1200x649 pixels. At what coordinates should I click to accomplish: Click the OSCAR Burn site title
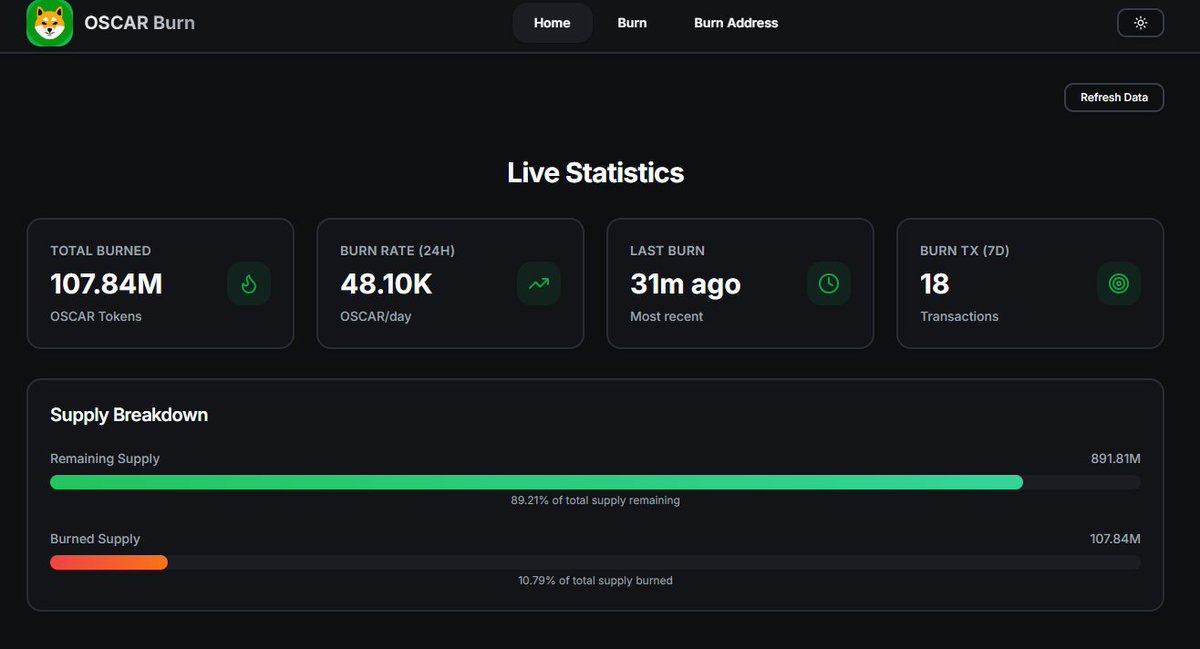(140, 23)
